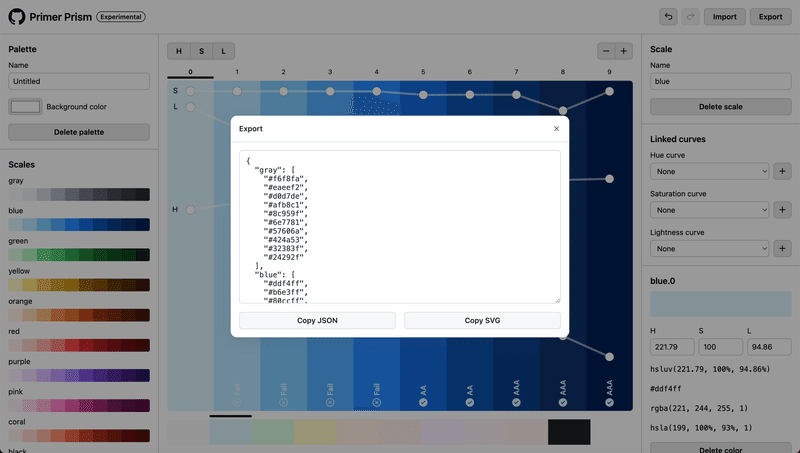800x453 pixels.
Task: Click Copy JSON button
Action: [x=317, y=320]
